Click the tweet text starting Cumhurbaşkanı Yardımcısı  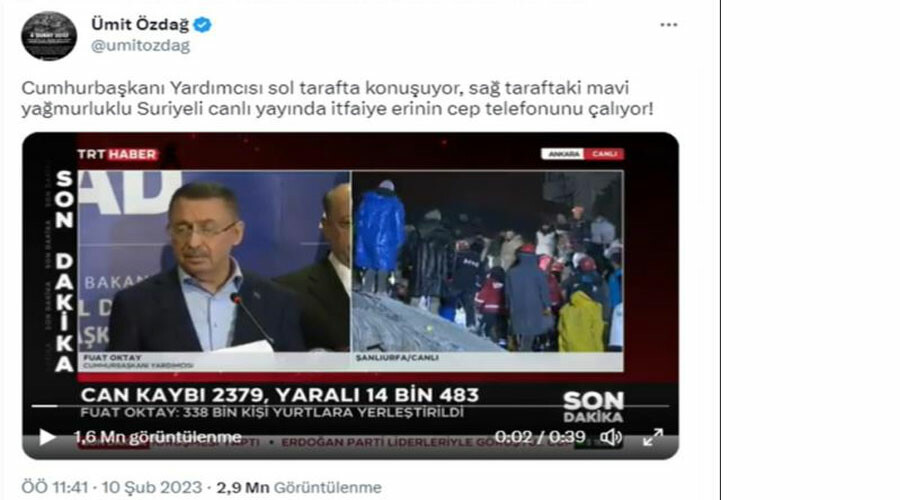coord(338,98)
